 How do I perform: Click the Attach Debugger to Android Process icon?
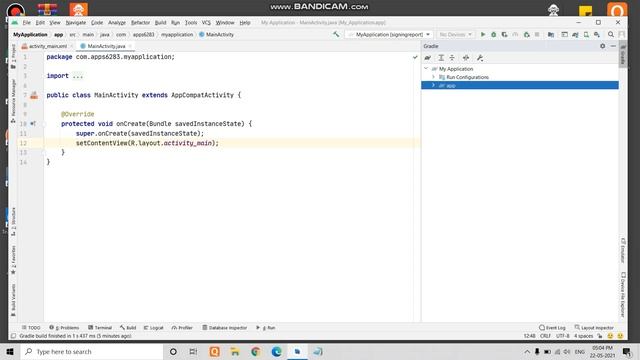(527, 35)
